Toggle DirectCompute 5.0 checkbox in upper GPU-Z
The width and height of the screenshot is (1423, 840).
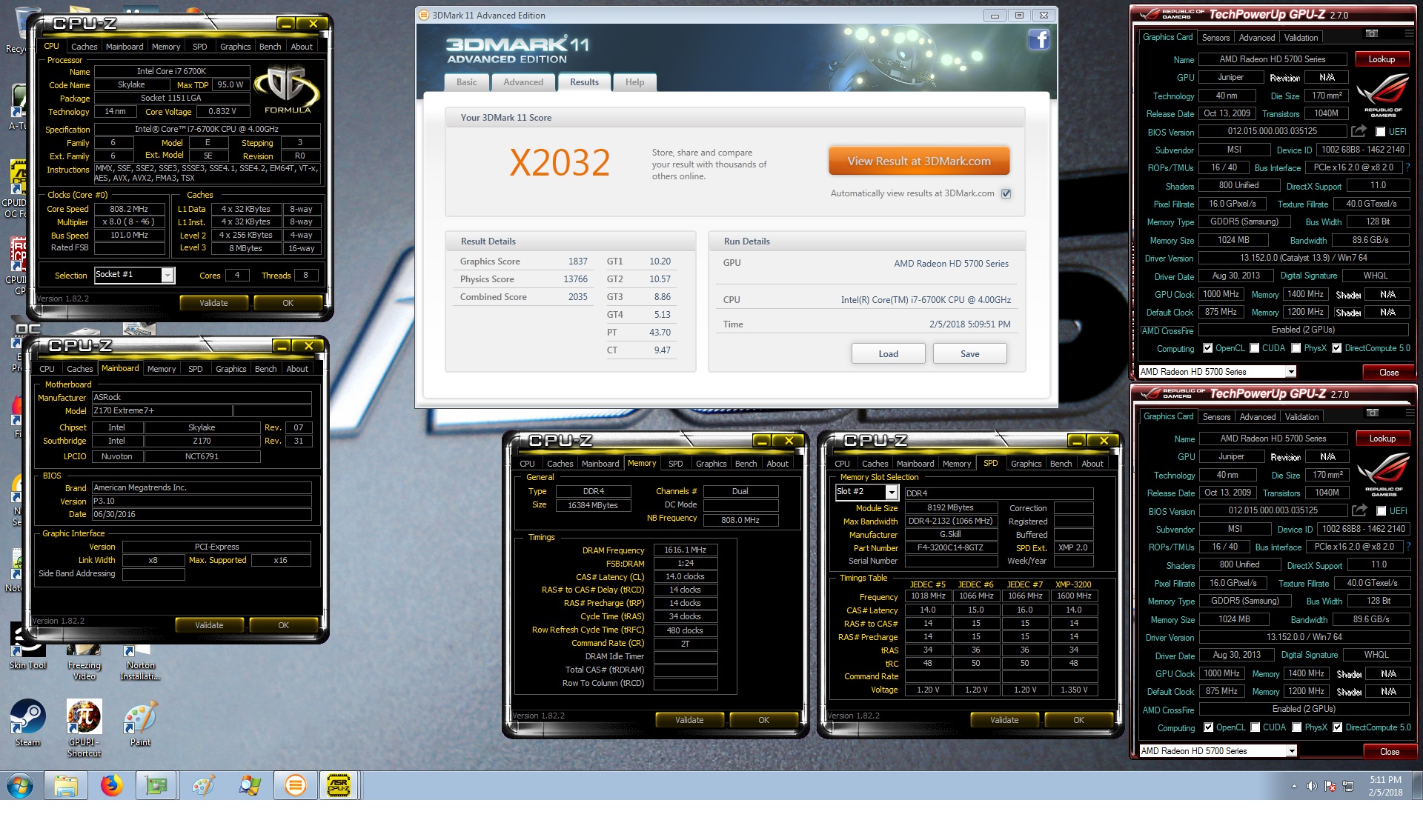(1337, 348)
